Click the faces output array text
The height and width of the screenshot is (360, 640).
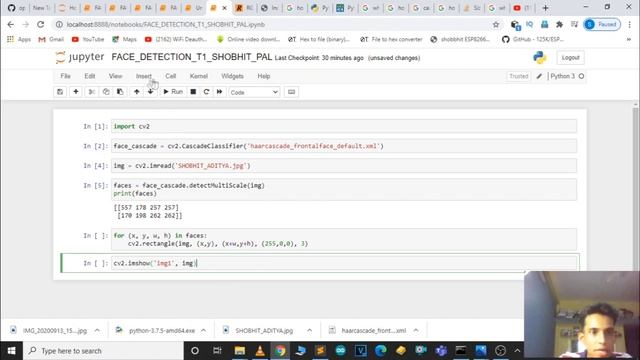(148, 211)
